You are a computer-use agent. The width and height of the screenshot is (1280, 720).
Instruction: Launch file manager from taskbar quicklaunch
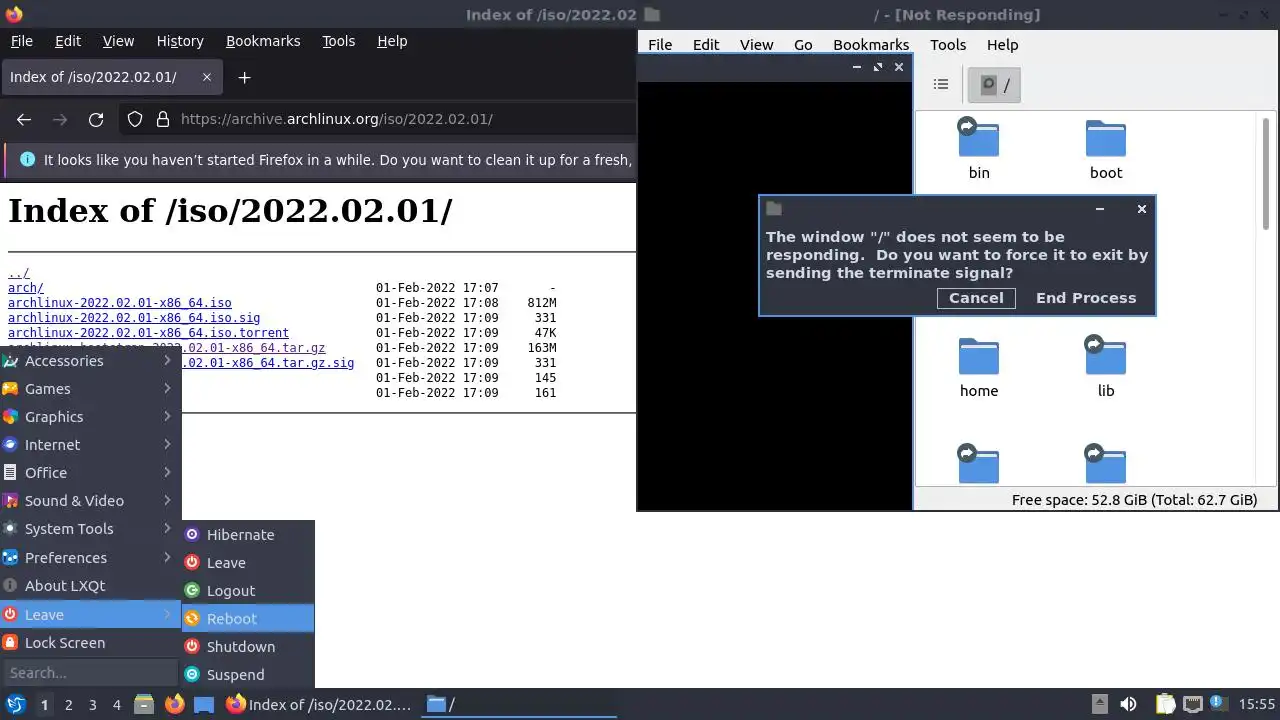[x=144, y=704]
